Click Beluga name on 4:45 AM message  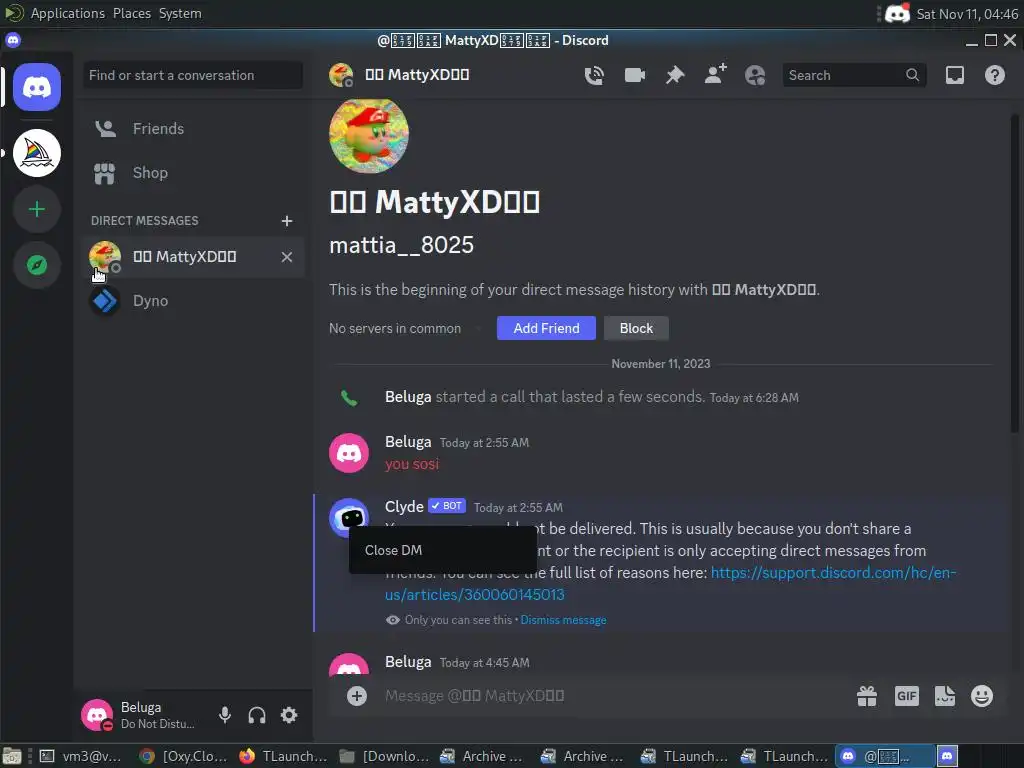pyautogui.click(x=408, y=662)
